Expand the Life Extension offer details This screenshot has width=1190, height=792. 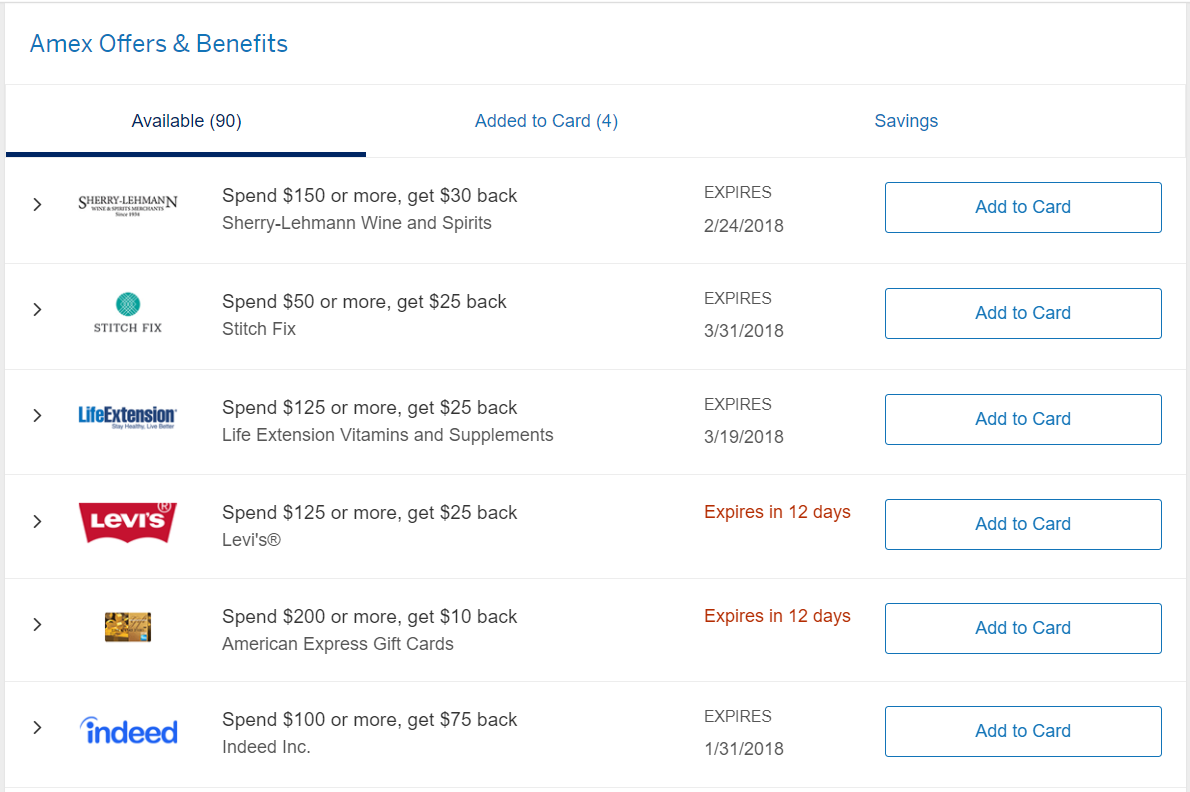(x=37, y=416)
